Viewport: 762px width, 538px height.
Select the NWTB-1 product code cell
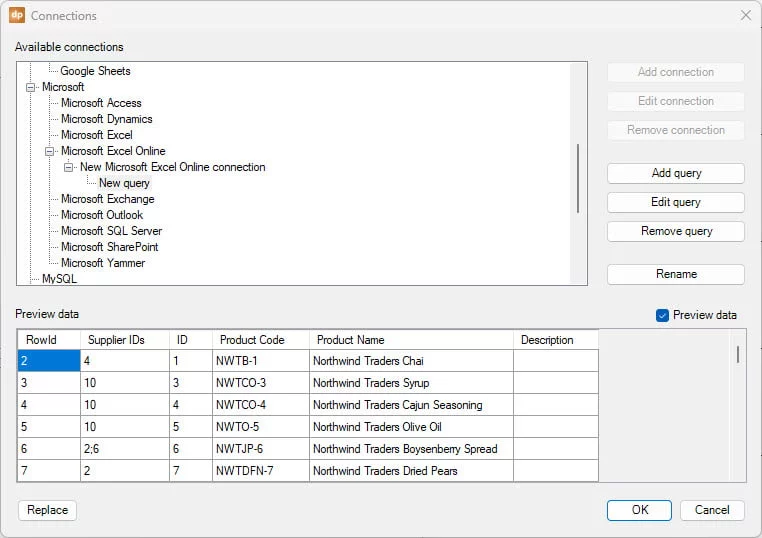pos(261,361)
